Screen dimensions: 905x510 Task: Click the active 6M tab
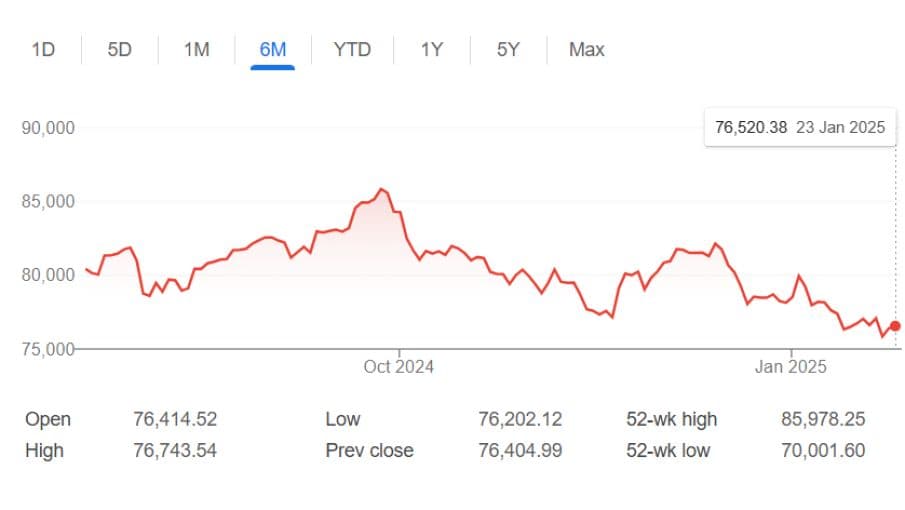pos(273,49)
